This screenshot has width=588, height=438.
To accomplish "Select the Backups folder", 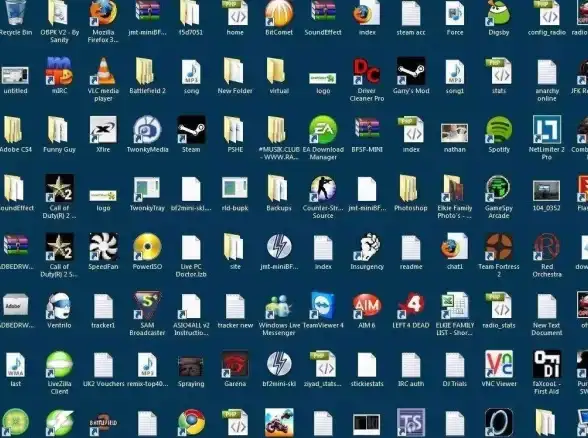I will click(x=278, y=189).
